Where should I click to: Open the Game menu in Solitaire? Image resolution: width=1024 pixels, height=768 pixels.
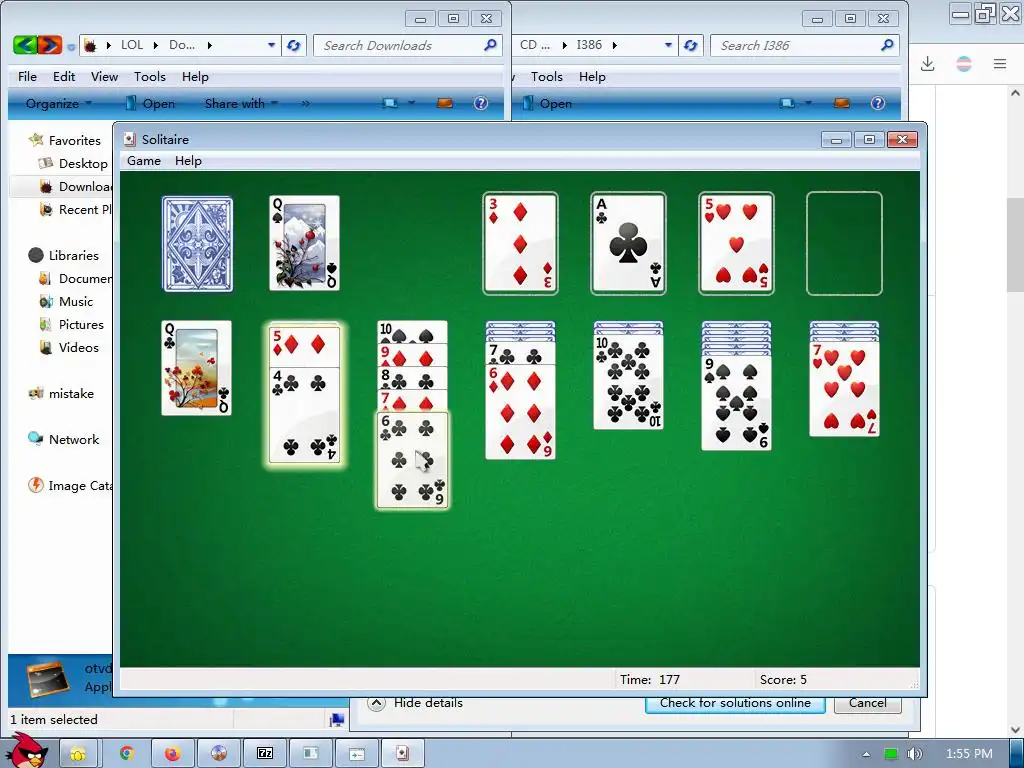click(x=144, y=161)
